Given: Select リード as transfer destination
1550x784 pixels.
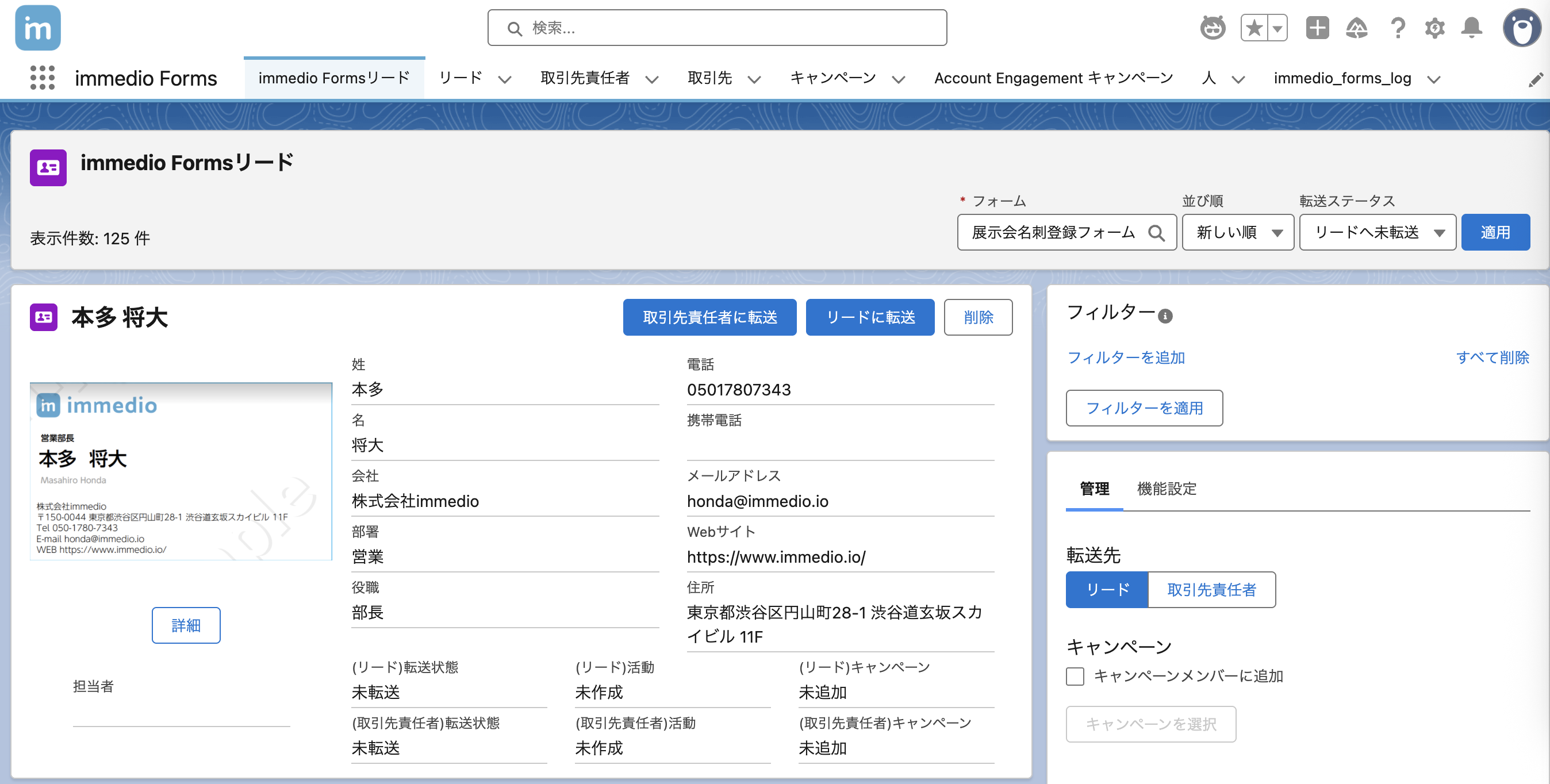Looking at the screenshot, I should click(x=1107, y=590).
